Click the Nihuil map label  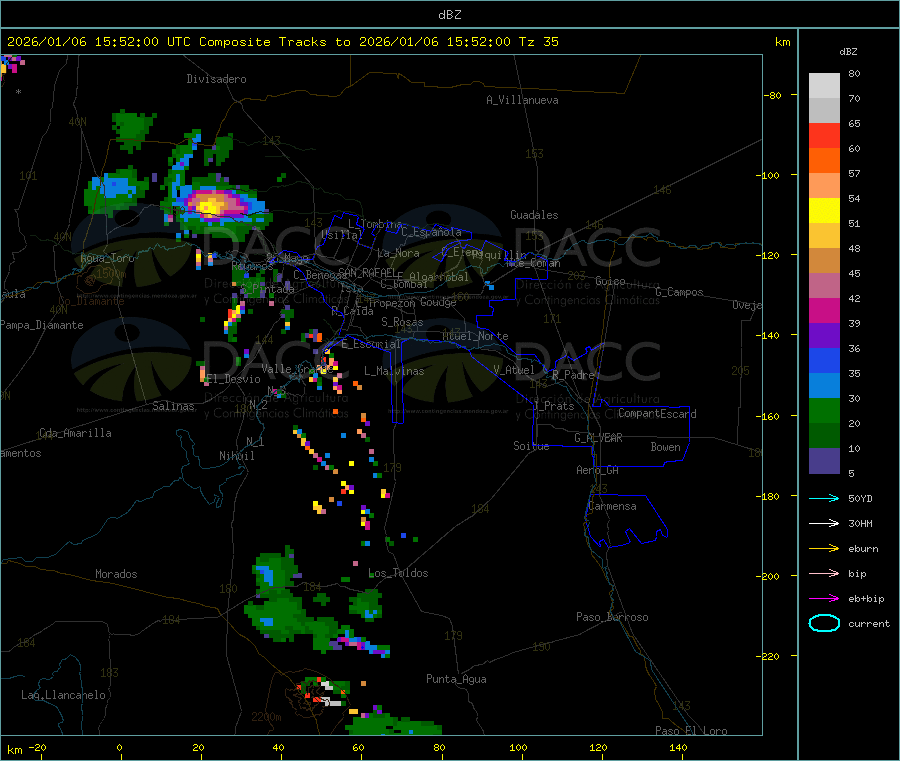click(237, 456)
